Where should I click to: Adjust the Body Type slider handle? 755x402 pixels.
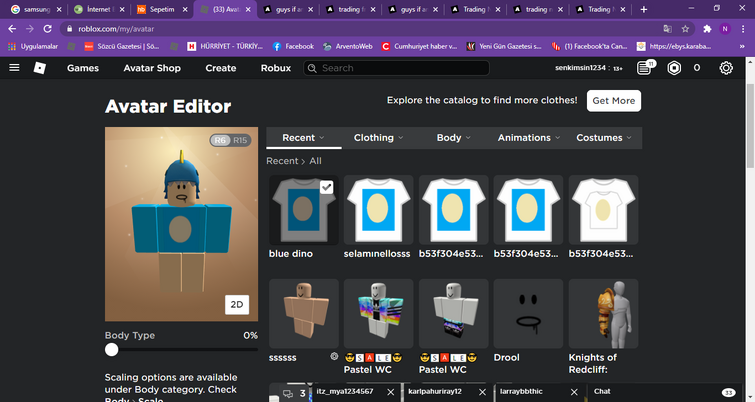(x=112, y=350)
